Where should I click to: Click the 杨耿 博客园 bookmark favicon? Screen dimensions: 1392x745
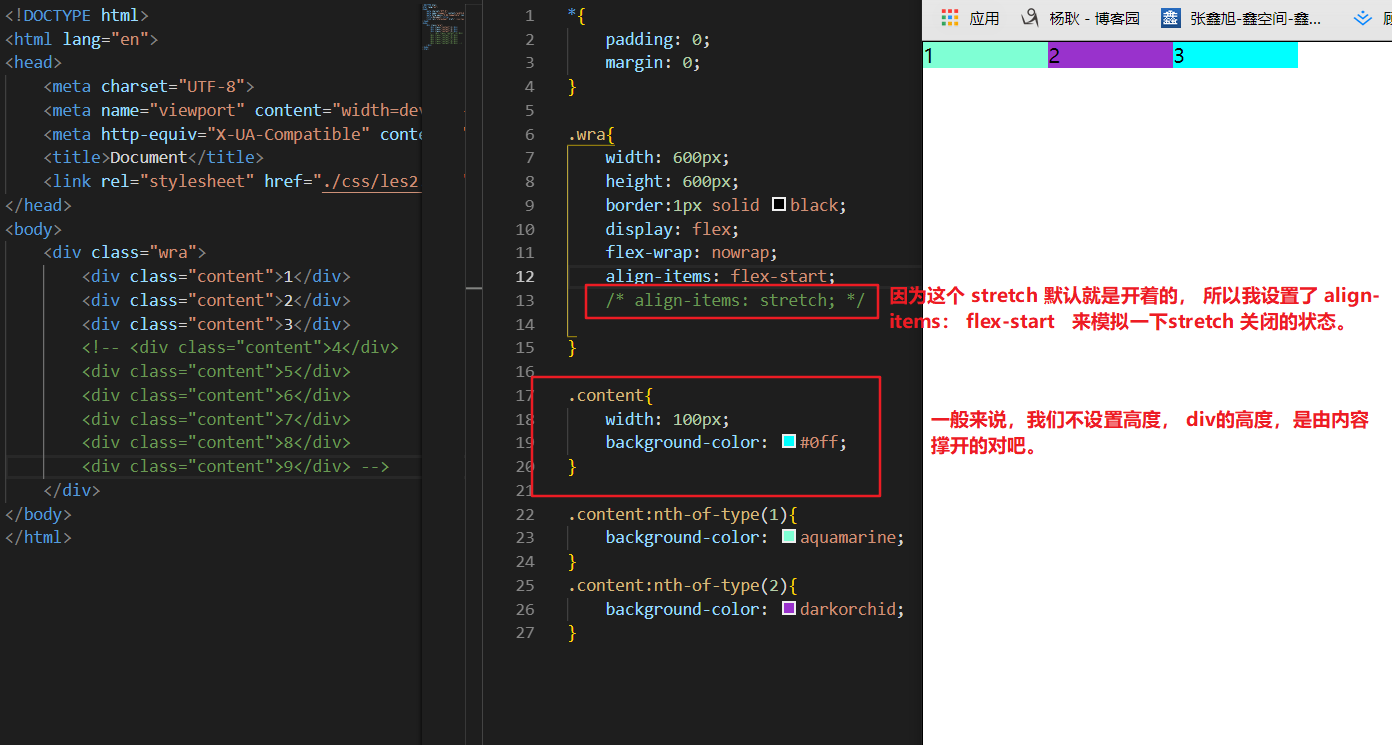click(1029, 18)
